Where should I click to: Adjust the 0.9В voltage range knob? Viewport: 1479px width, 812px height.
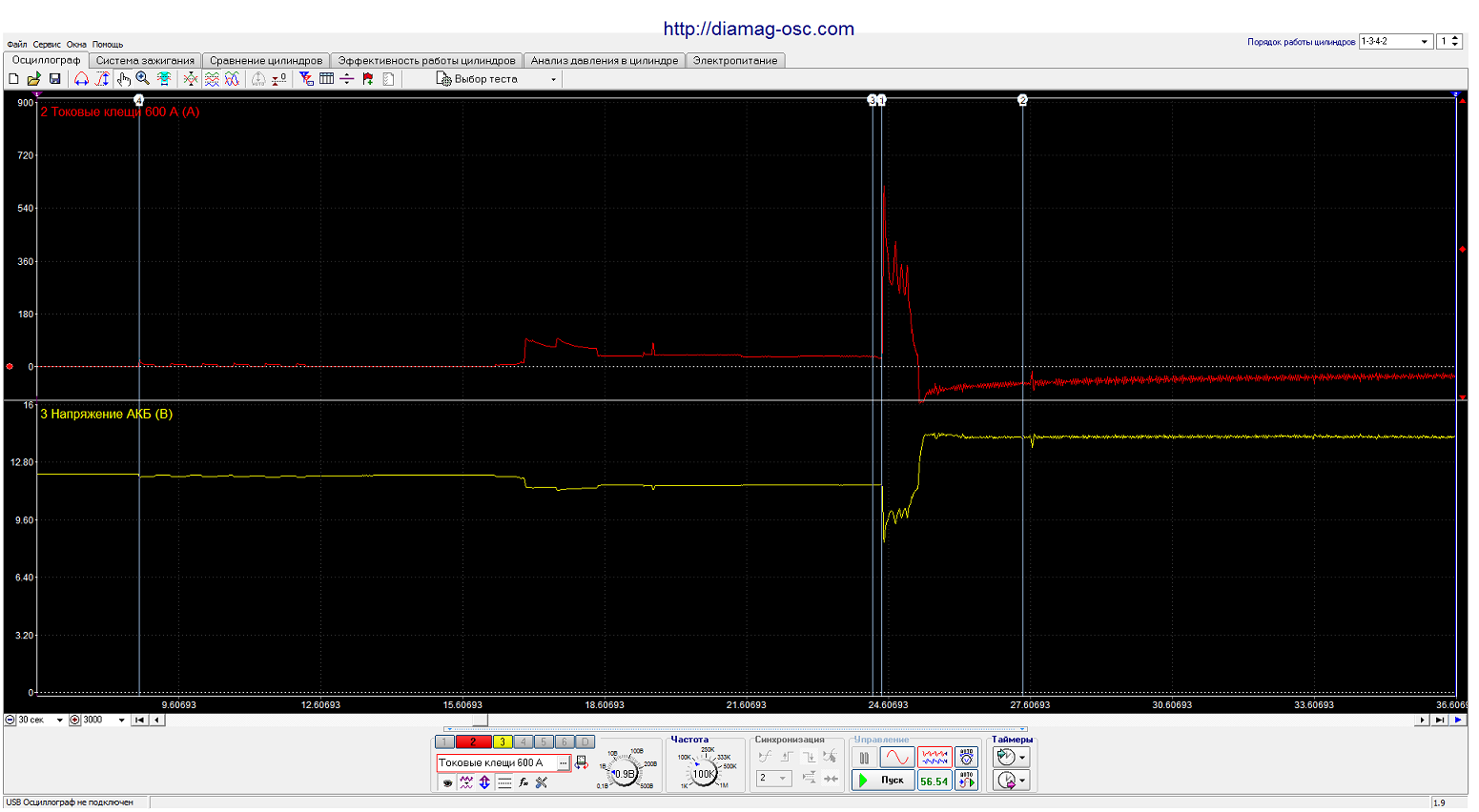625,774
